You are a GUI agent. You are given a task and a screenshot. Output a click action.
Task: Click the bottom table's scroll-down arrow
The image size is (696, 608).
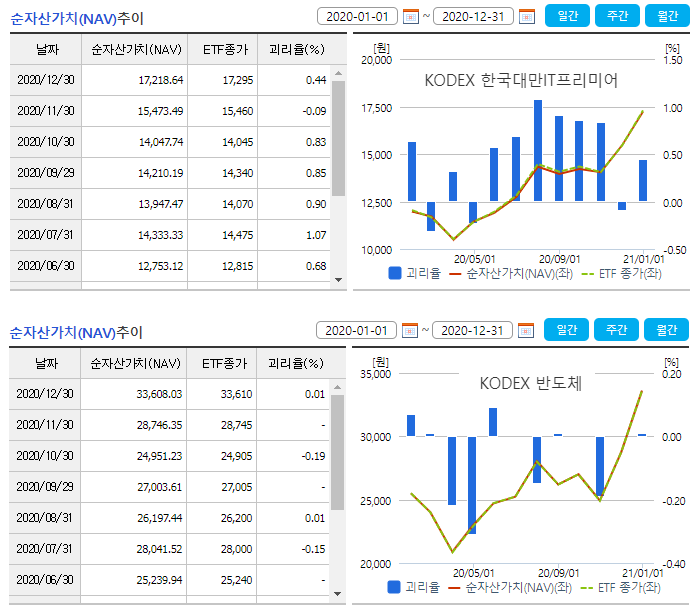(x=337, y=593)
